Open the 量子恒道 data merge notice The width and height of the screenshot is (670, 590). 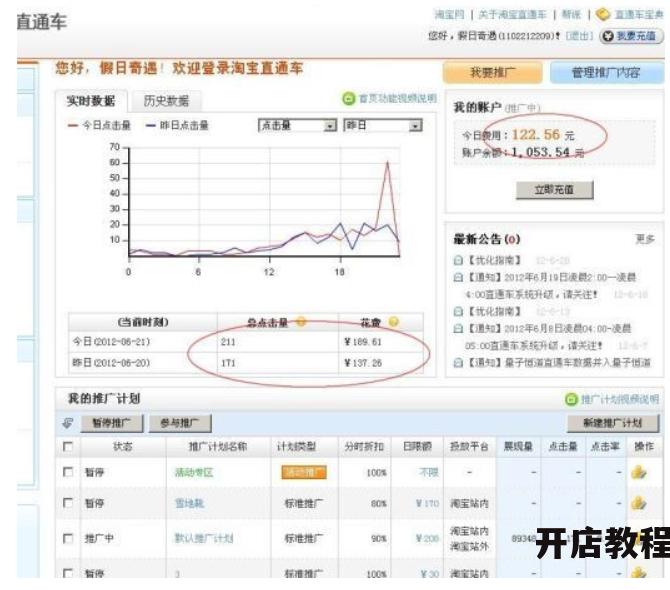[x=558, y=363]
